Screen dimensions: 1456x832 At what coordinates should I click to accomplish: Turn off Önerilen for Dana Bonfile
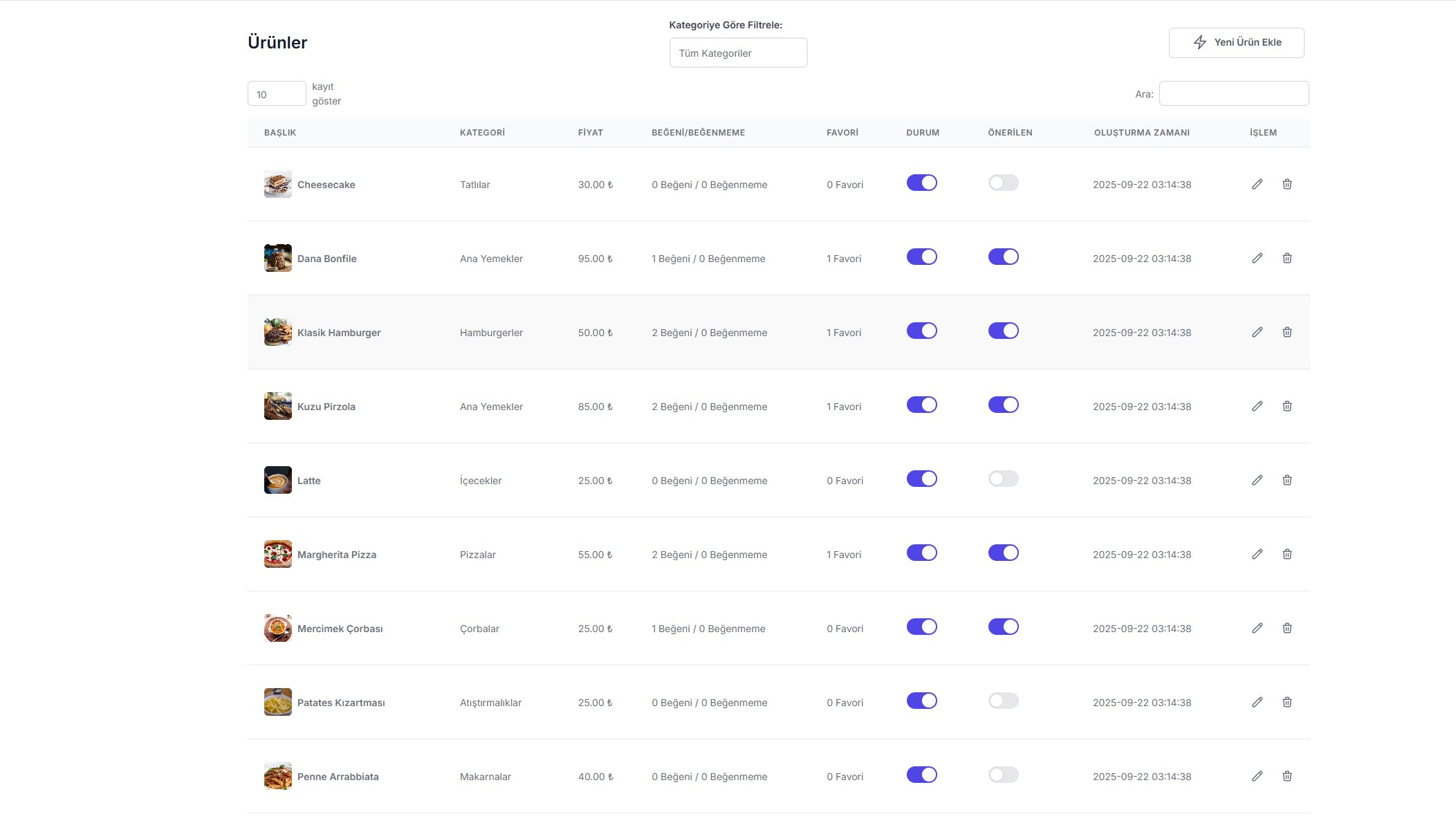click(1003, 257)
